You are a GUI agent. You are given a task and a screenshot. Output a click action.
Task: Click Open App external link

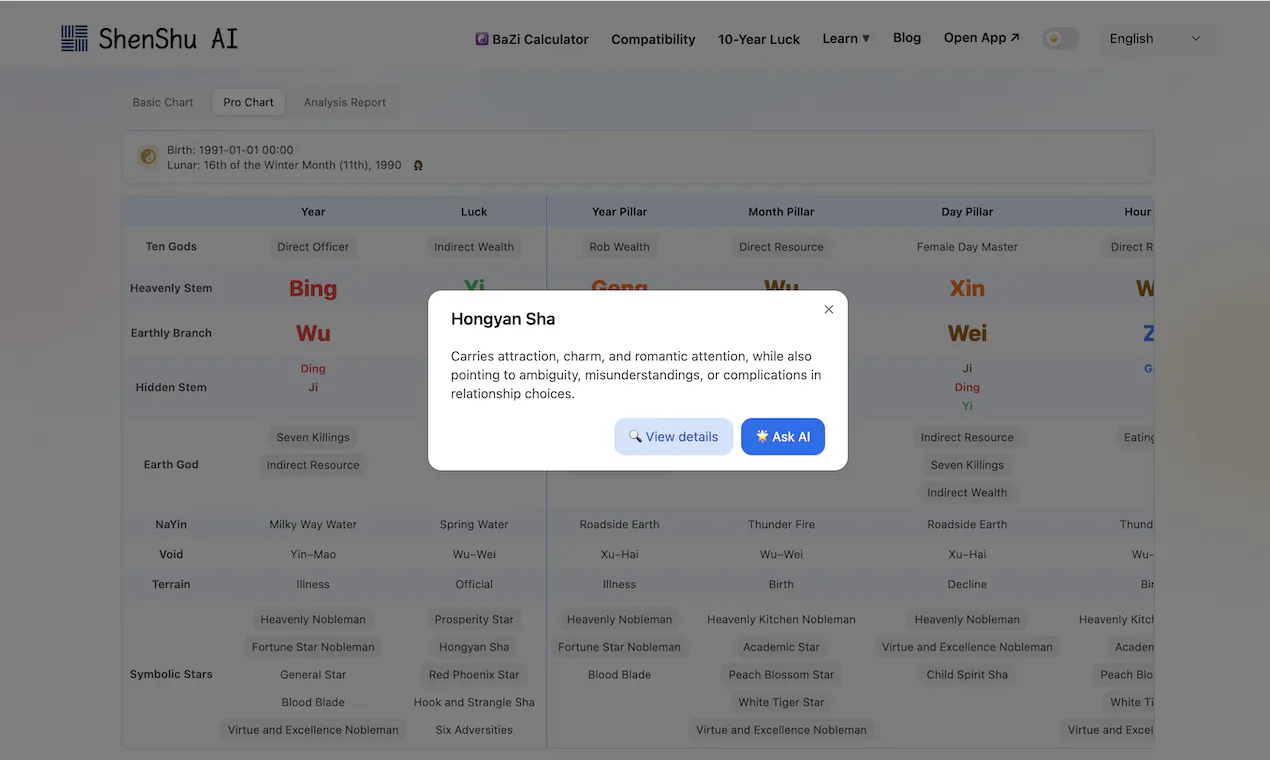982,37
